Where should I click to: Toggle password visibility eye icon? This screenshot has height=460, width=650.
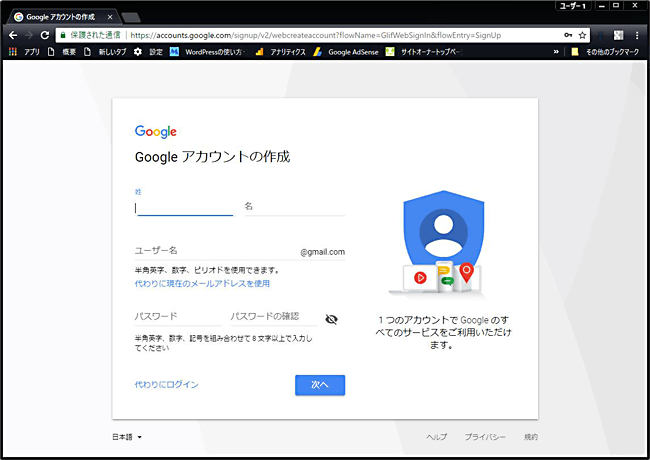pyautogui.click(x=331, y=319)
